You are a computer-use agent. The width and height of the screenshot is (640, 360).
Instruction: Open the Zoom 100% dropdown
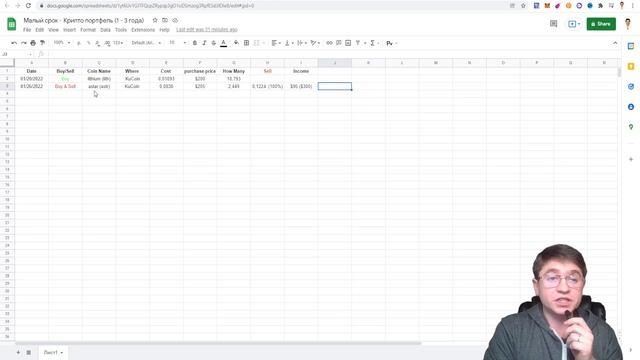62,43
